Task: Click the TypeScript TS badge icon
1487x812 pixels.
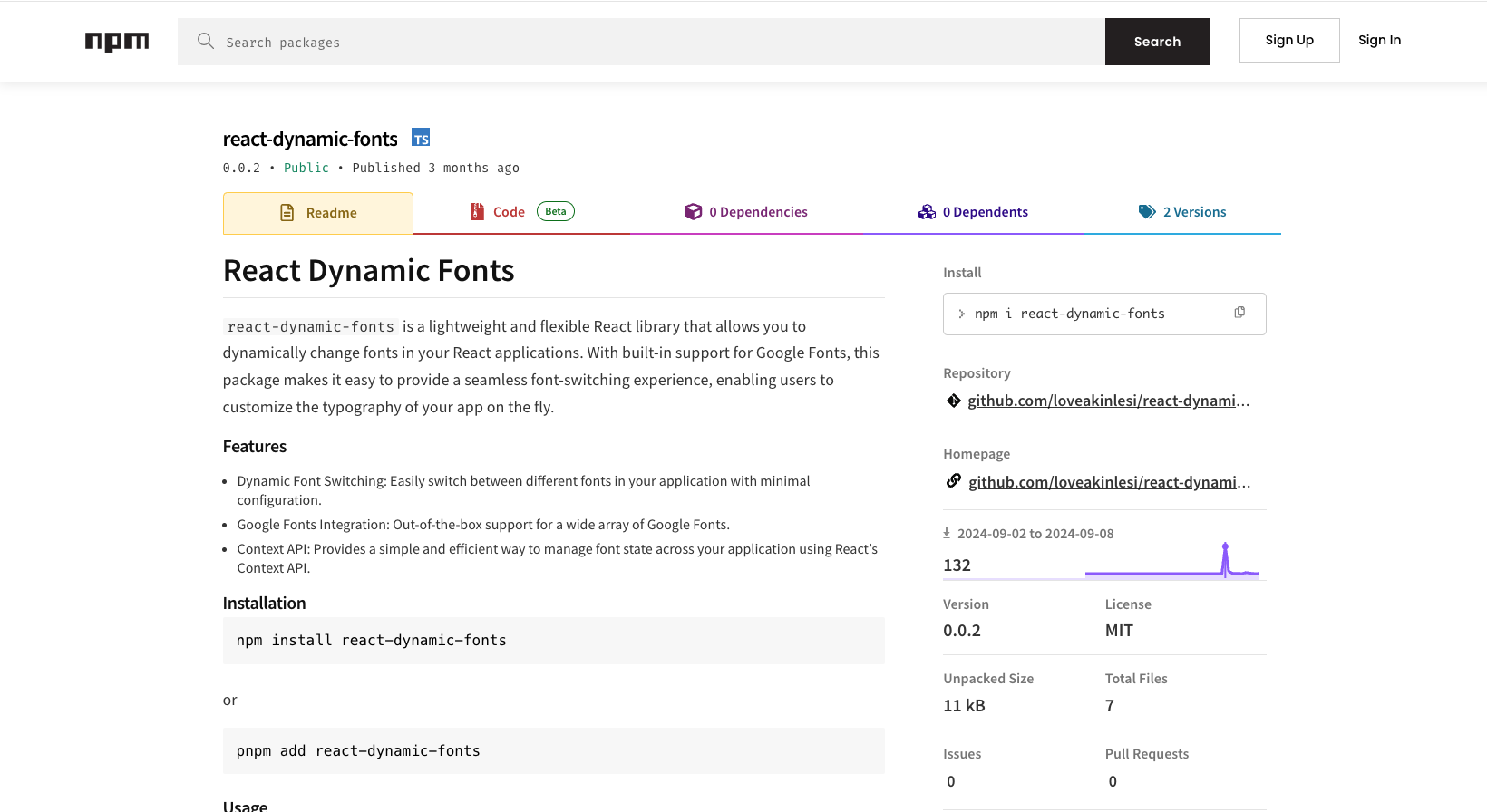Action: click(421, 138)
